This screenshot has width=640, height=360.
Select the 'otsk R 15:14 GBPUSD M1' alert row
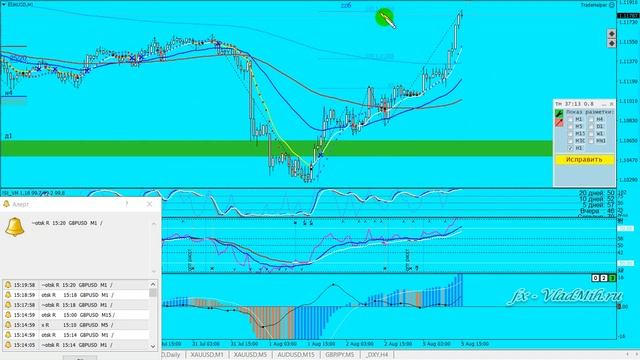76,335
